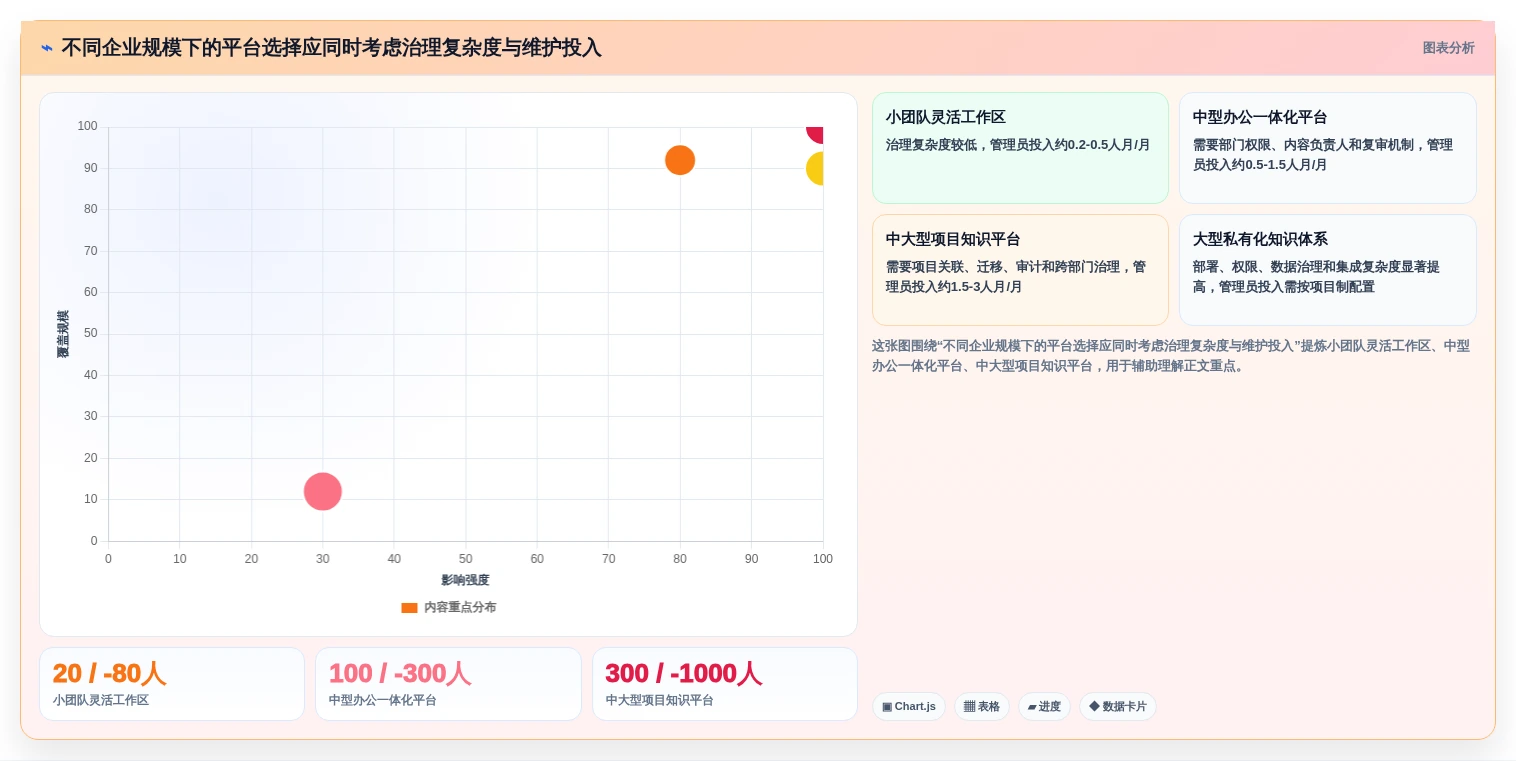Click 需要部门权限 description text
The width and height of the screenshot is (1516, 761).
tap(1323, 155)
